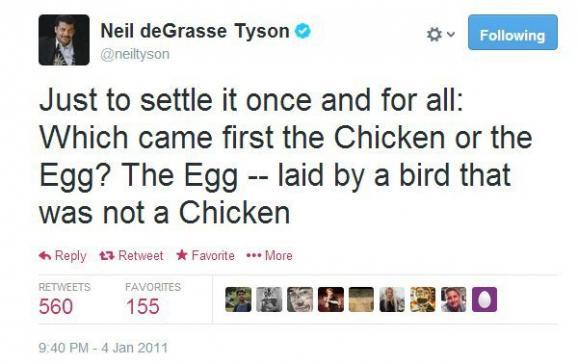This screenshot has height=364, width=578.
Task: Expand the More options ellipsis
Action: click(x=254, y=255)
